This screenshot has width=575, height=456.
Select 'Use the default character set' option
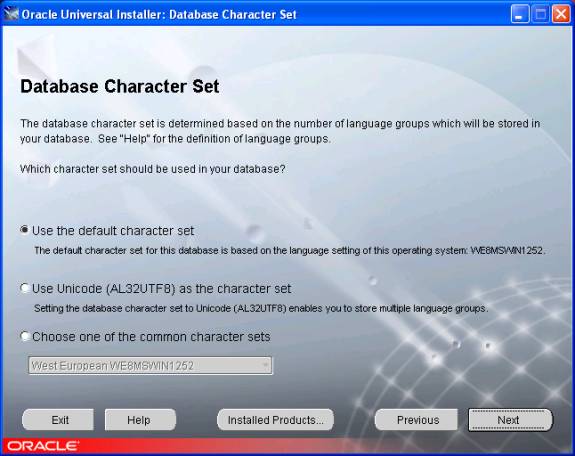point(24,230)
